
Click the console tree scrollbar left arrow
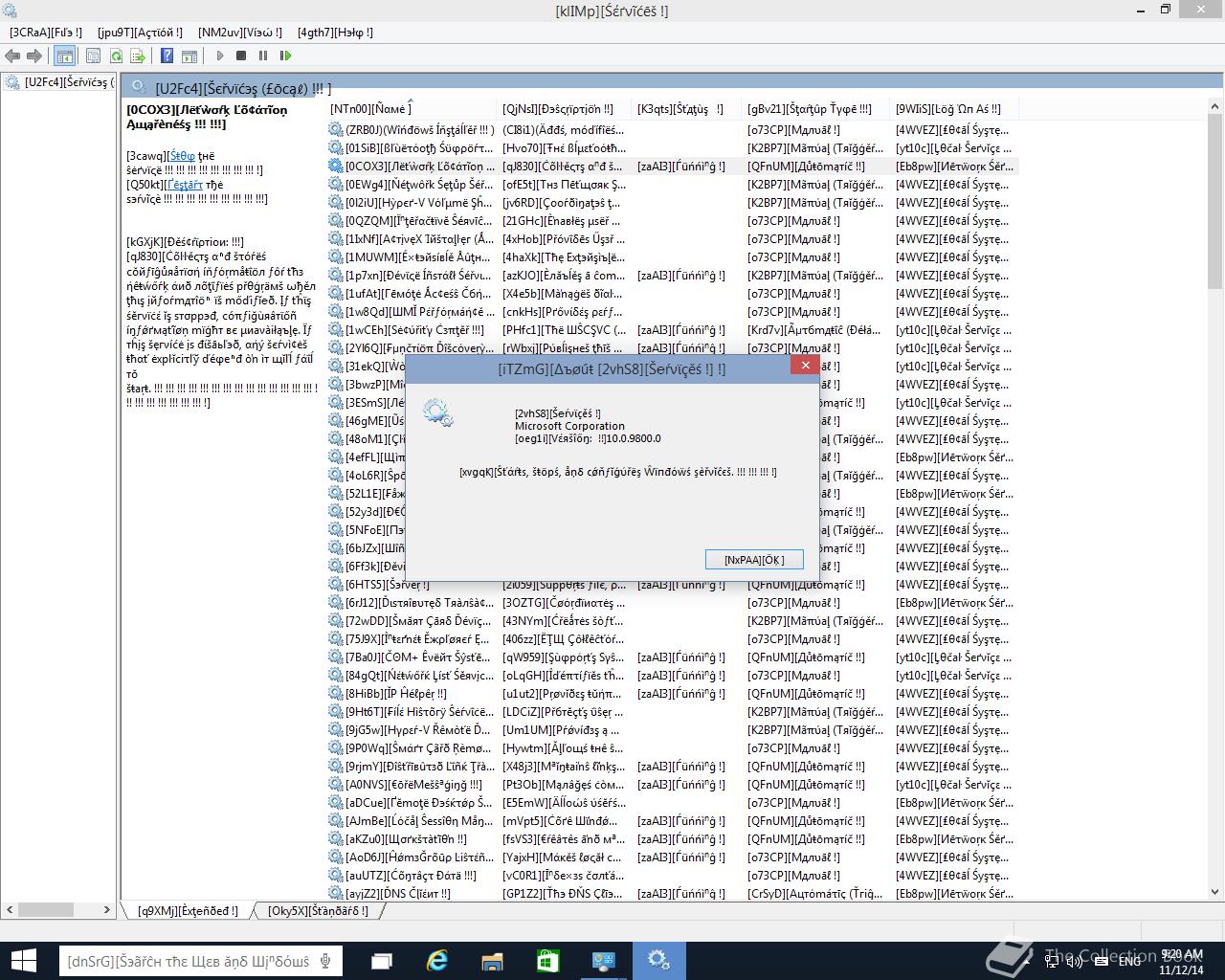(9, 909)
